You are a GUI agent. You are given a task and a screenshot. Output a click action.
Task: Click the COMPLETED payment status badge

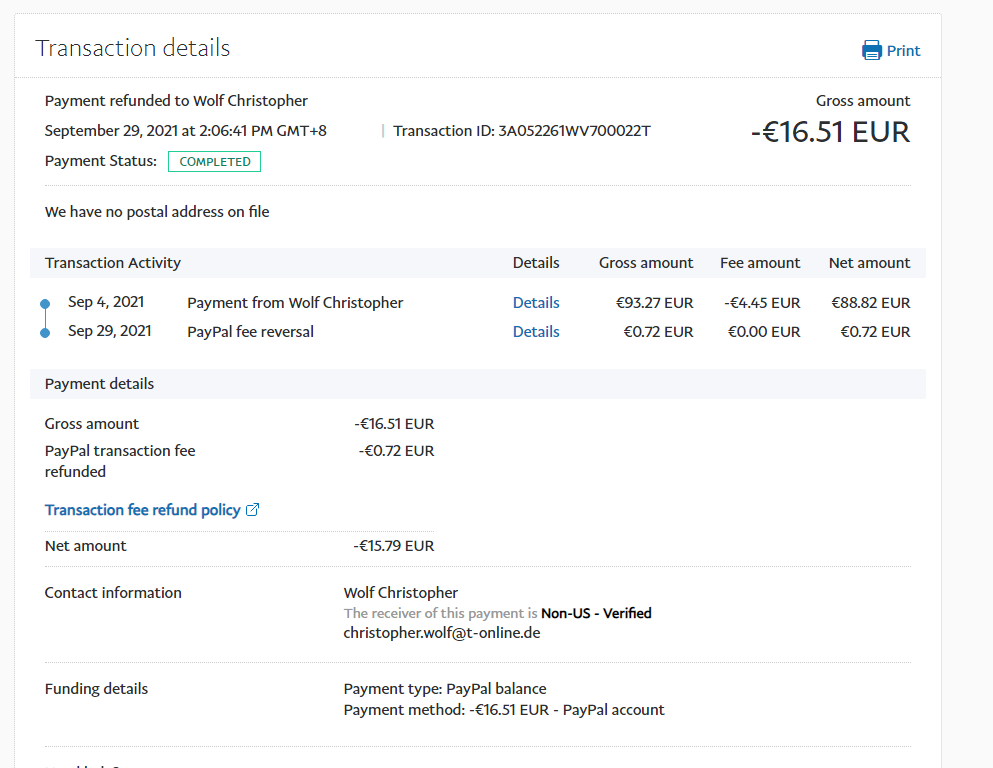tap(214, 162)
